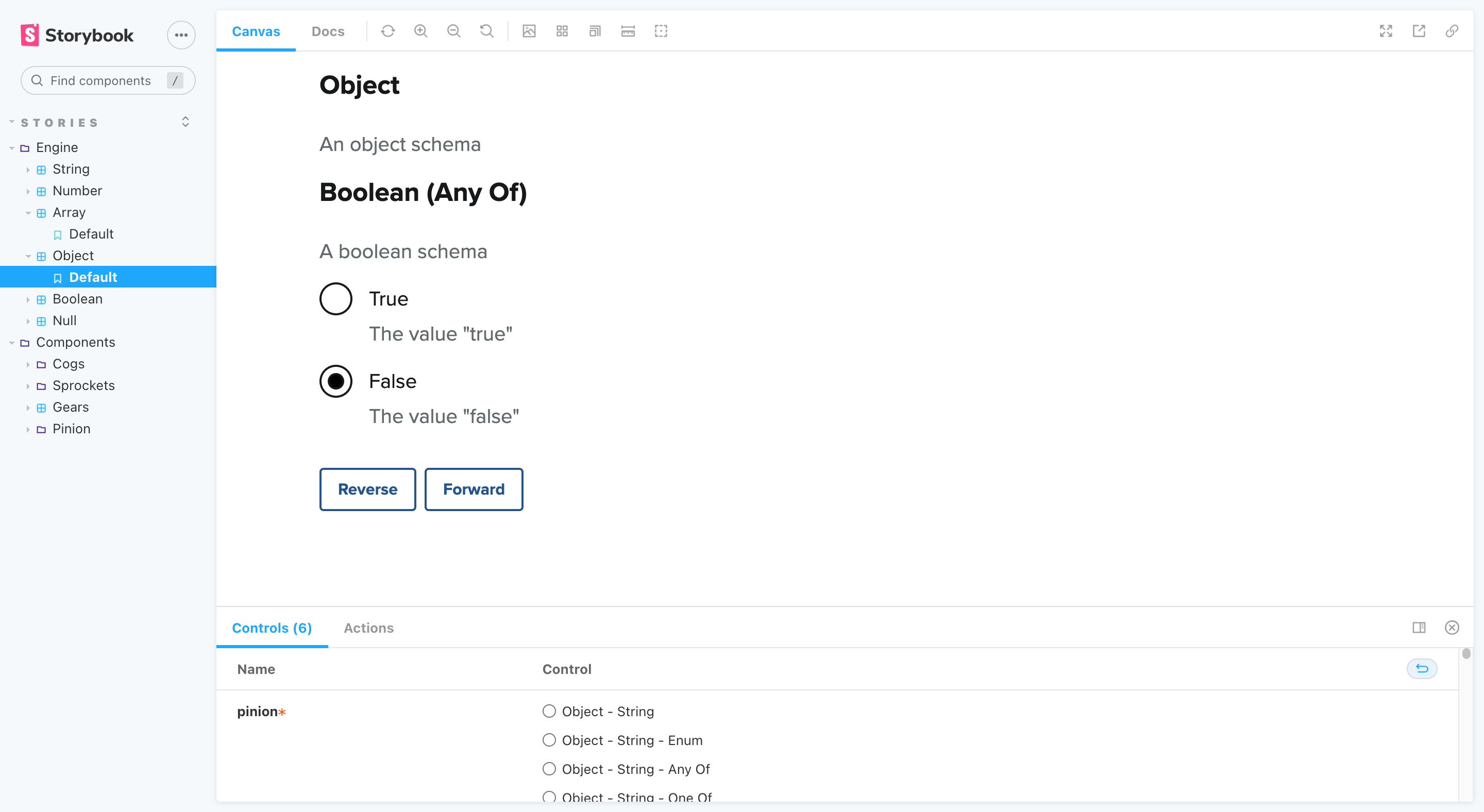Choose Object - String - Enum control
This screenshot has width=1484, height=812.
click(x=549, y=740)
